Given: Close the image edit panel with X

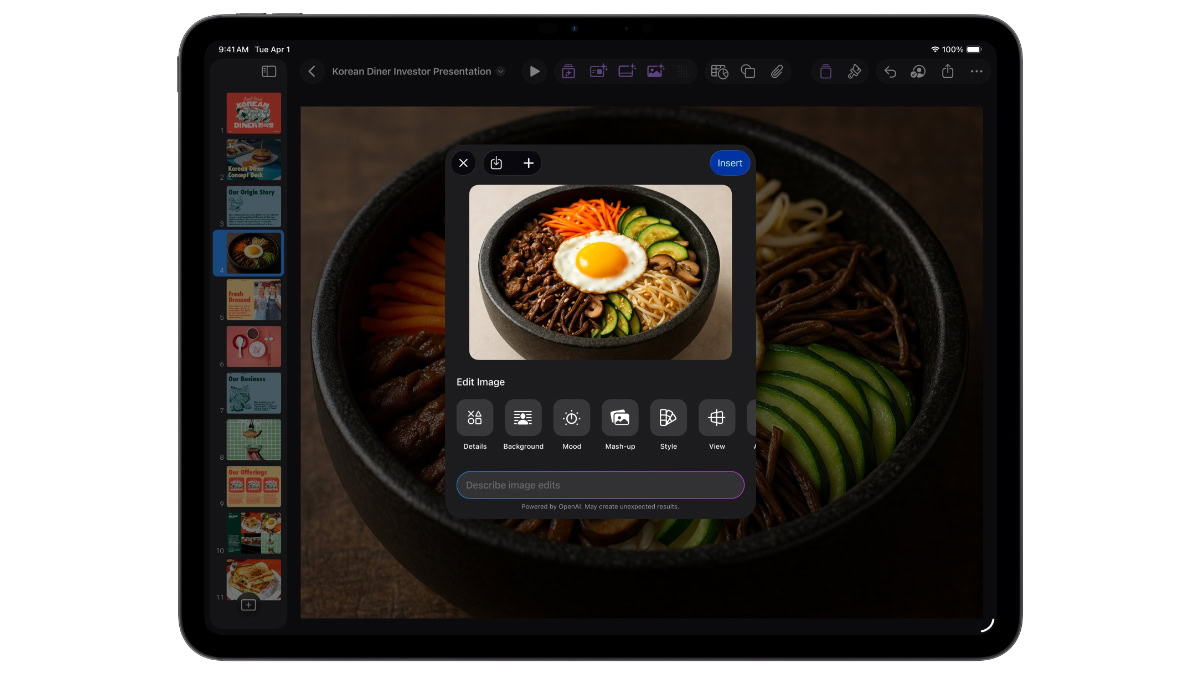Looking at the screenshot, I should tap(463, 163).
